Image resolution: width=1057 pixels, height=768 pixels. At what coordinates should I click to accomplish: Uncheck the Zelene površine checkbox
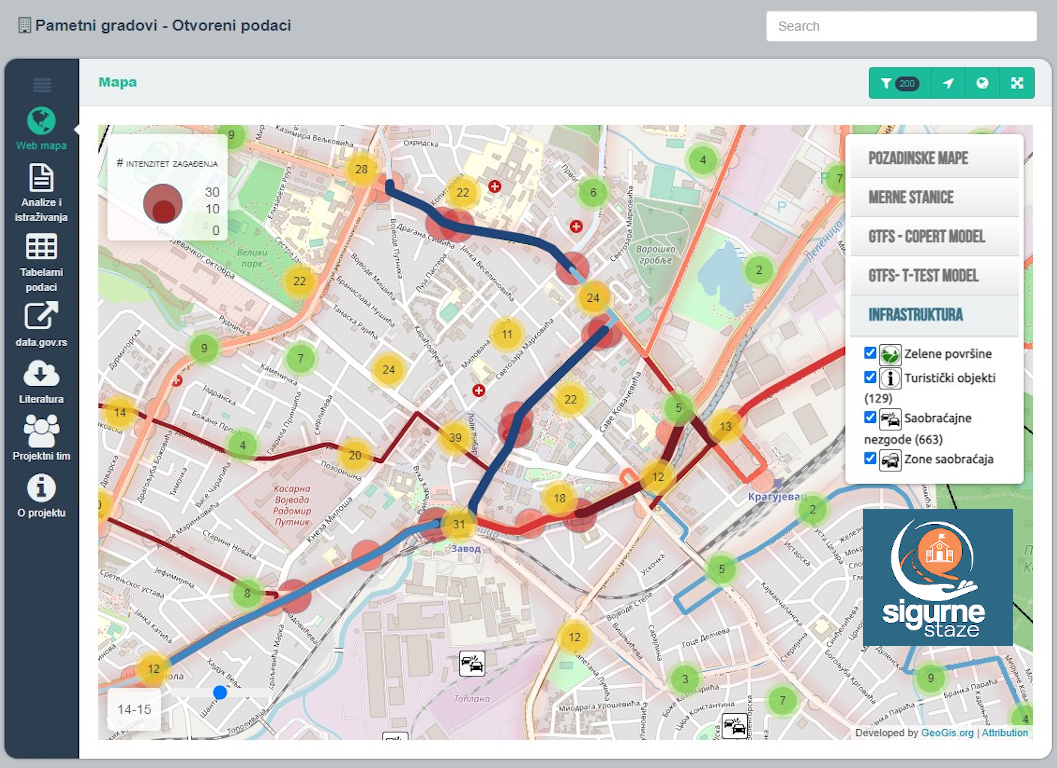[x=870, y=353]
